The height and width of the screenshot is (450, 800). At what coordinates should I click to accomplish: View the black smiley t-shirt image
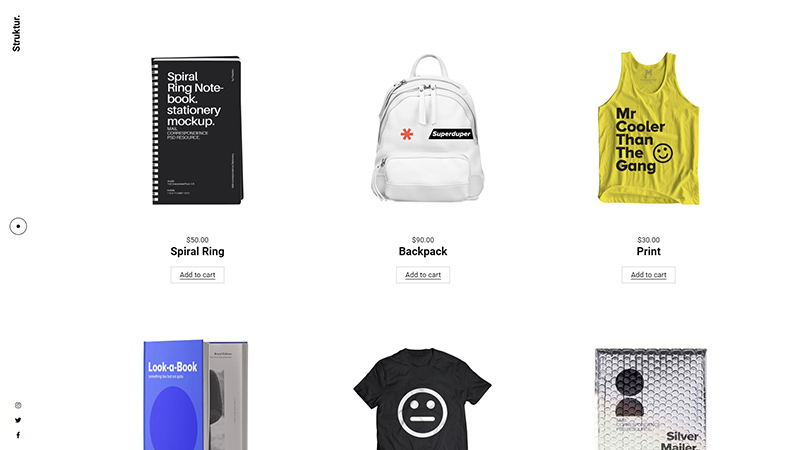tap(422, 399)
